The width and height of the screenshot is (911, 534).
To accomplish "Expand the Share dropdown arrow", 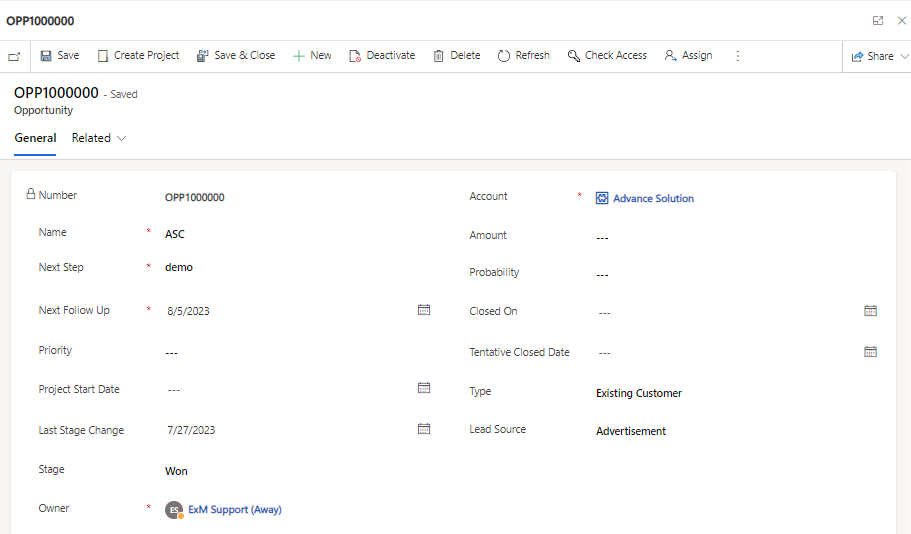I will pyautogui.click(x=904, y=57).
